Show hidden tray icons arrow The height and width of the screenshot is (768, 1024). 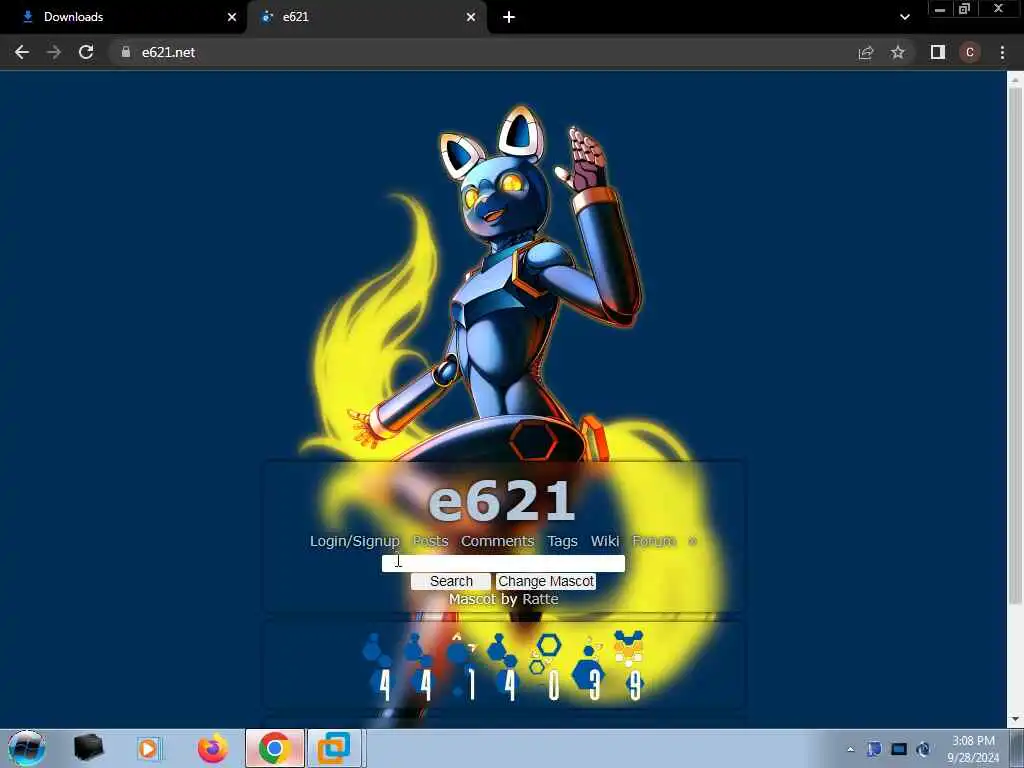coord(850,749)
